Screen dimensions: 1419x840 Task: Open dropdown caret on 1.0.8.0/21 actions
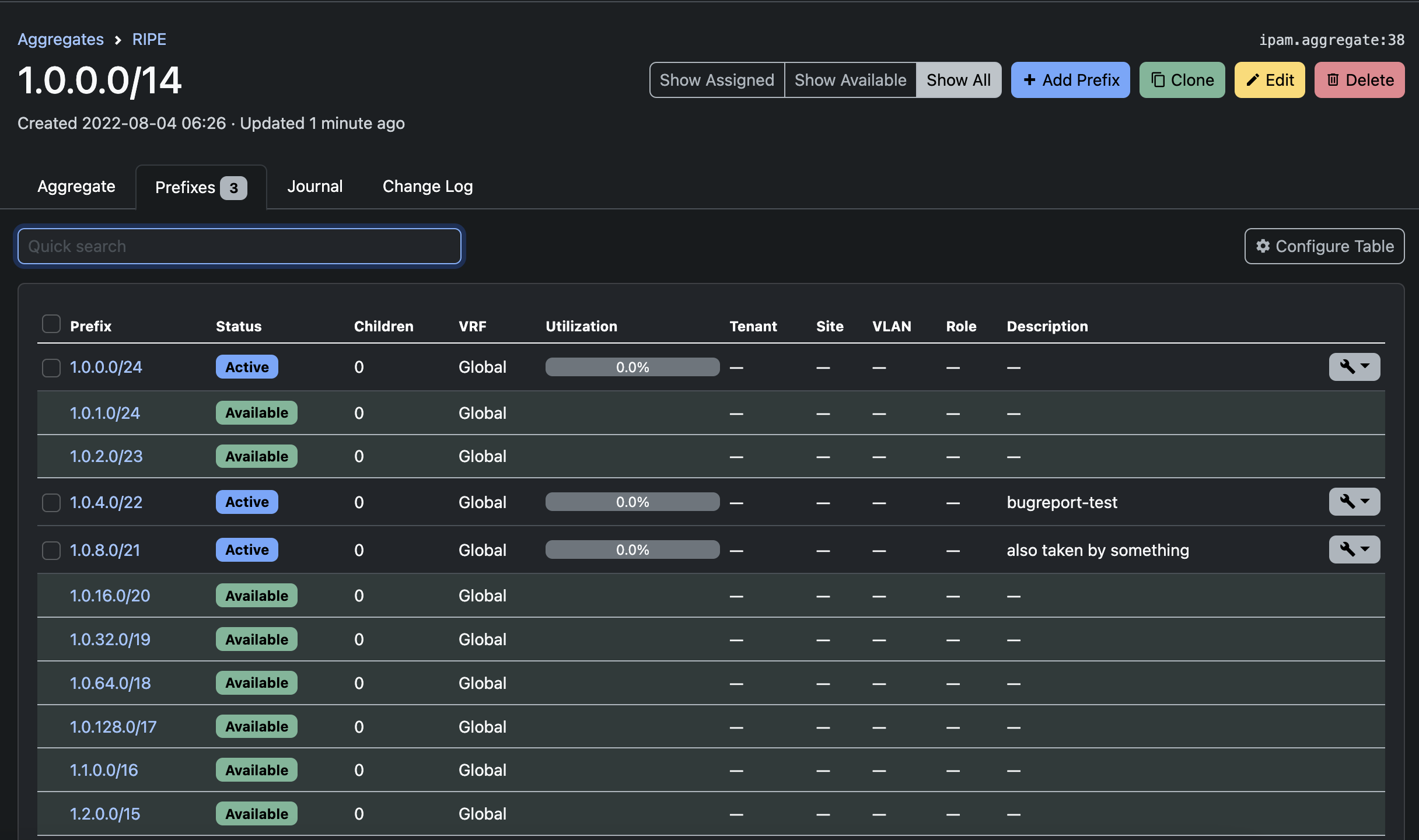[1365, 549]
